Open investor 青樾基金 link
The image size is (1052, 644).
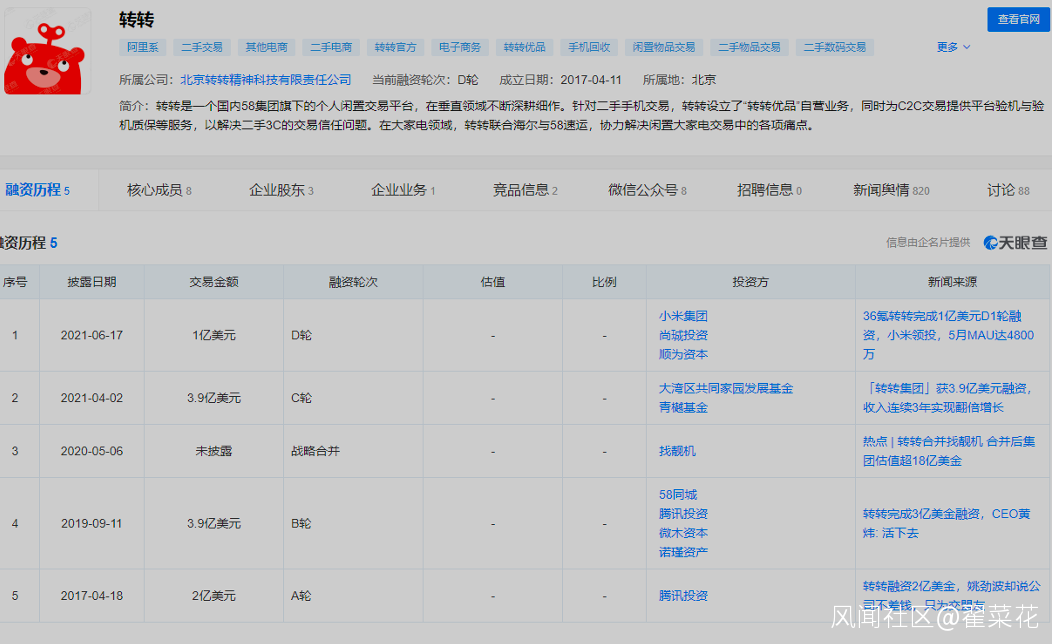click(683, 407)
